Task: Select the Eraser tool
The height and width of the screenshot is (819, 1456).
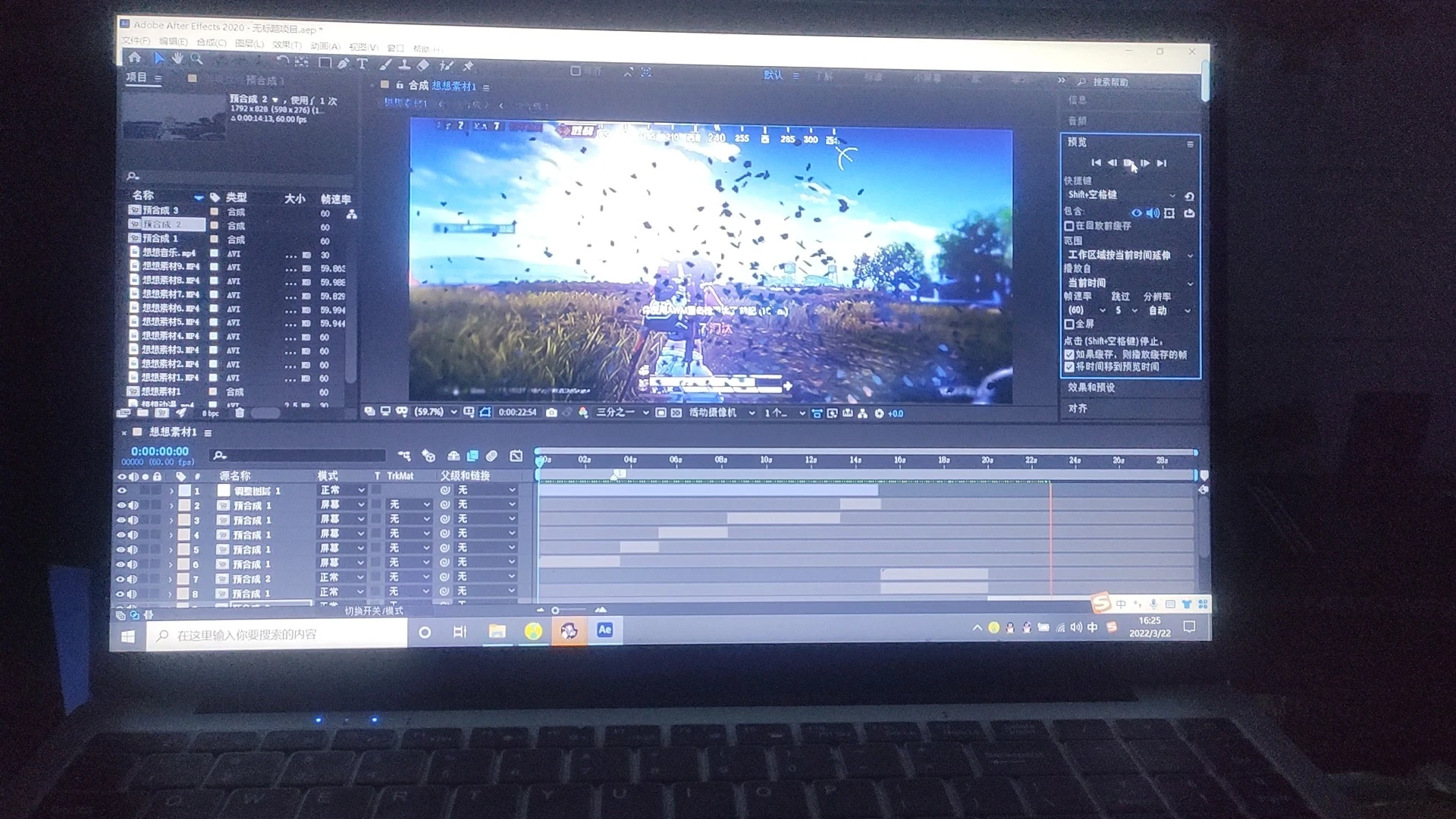Action: click(x=423, y=65)
